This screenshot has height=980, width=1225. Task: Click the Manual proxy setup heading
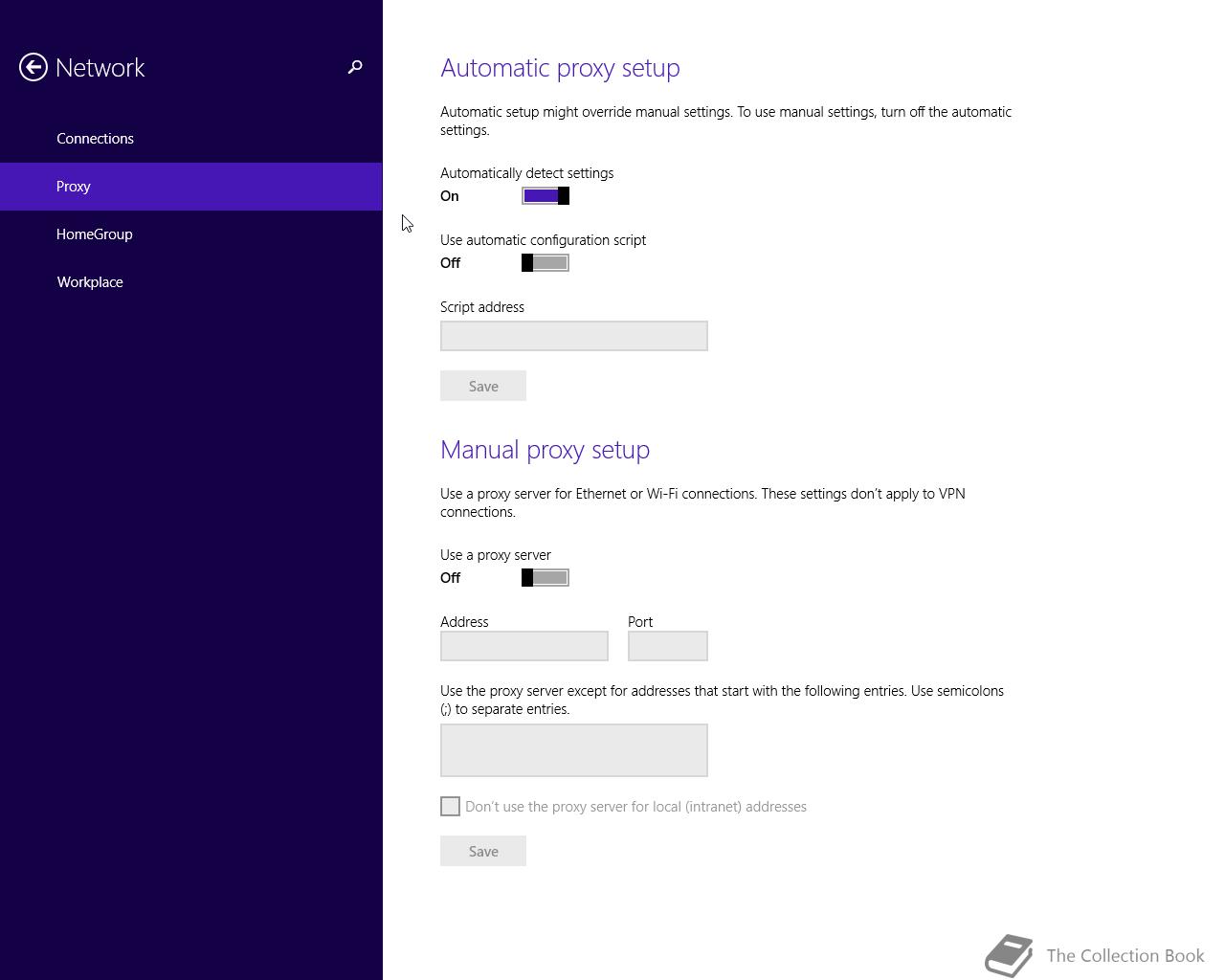click(x=545, y=450)
